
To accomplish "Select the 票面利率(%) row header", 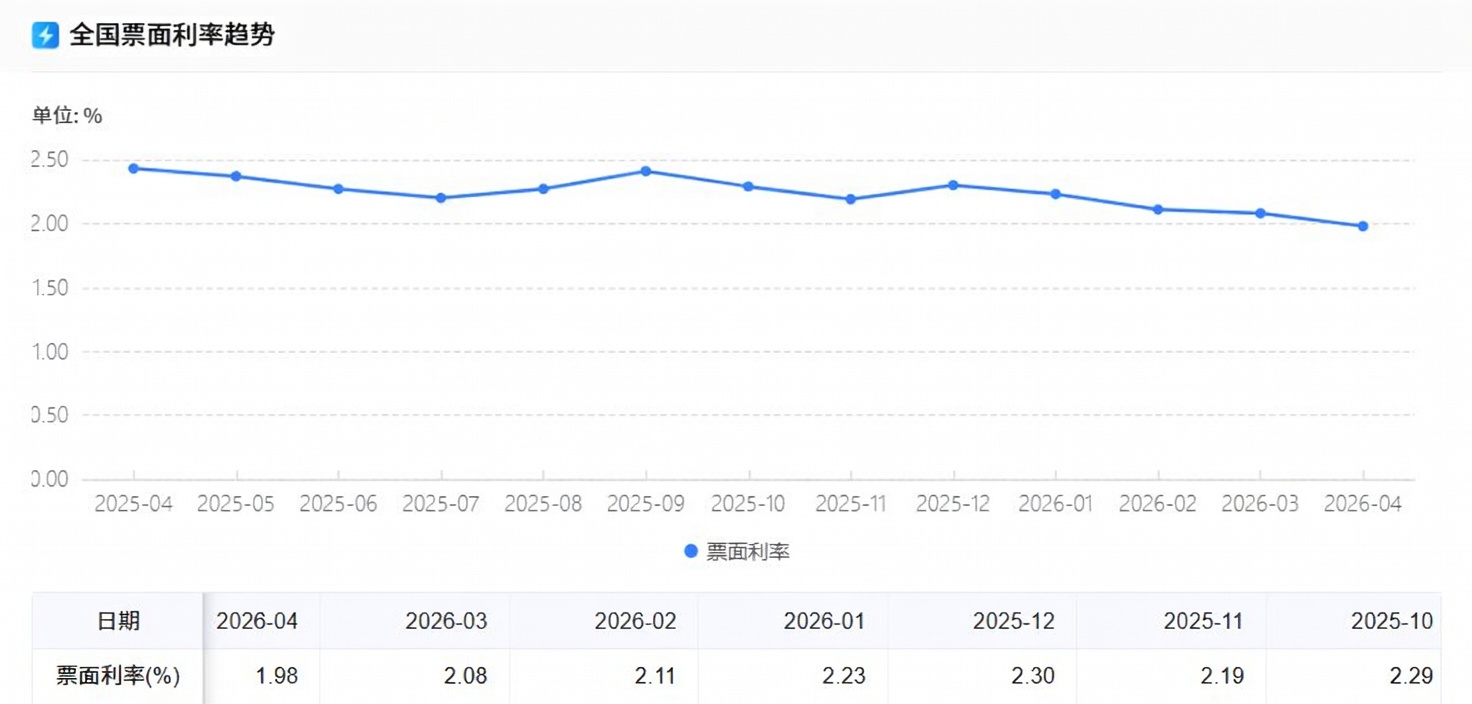I will tap(119, 676).
